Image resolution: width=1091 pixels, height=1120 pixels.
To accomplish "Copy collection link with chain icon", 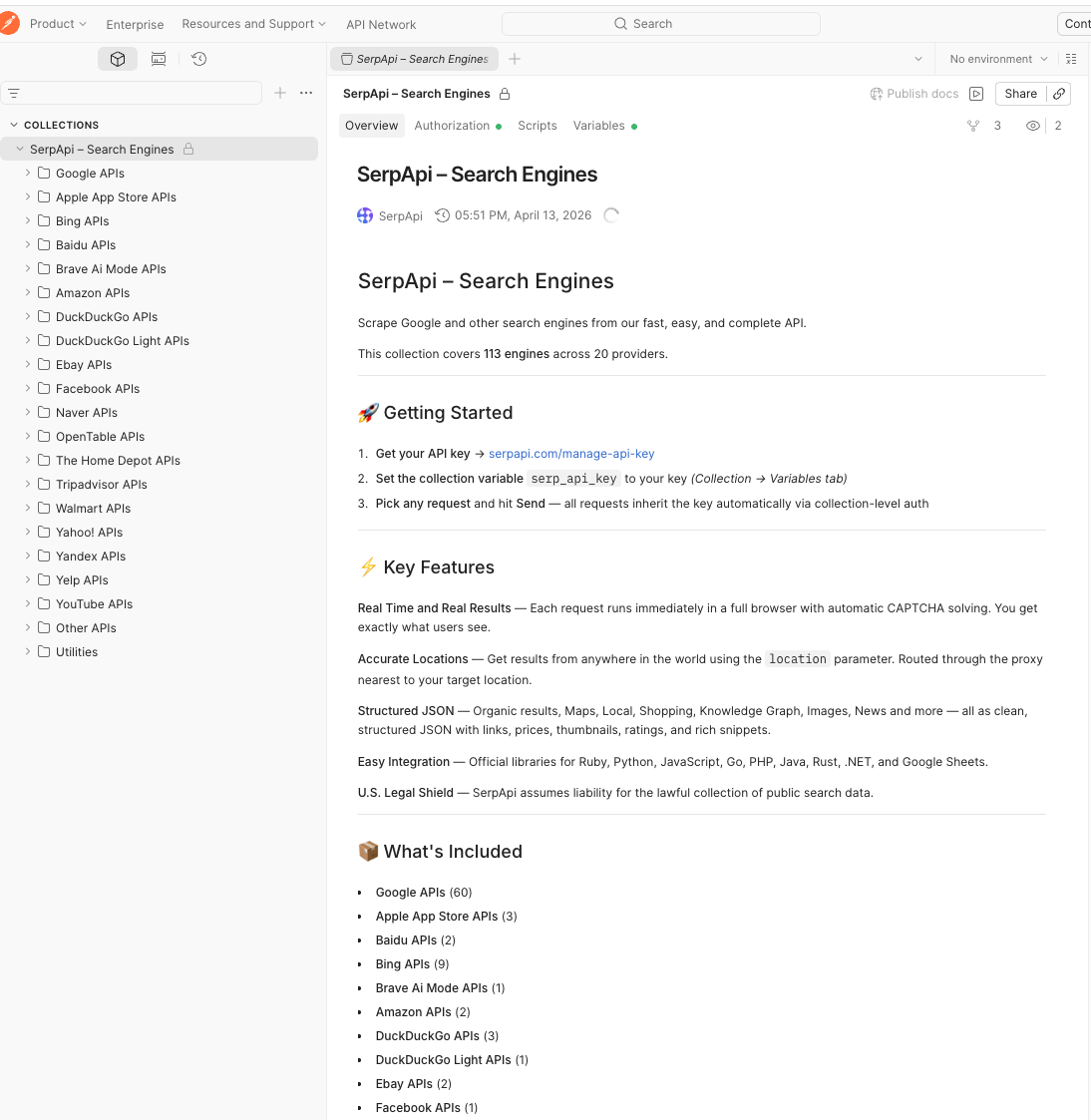I will click(1059, 94).
